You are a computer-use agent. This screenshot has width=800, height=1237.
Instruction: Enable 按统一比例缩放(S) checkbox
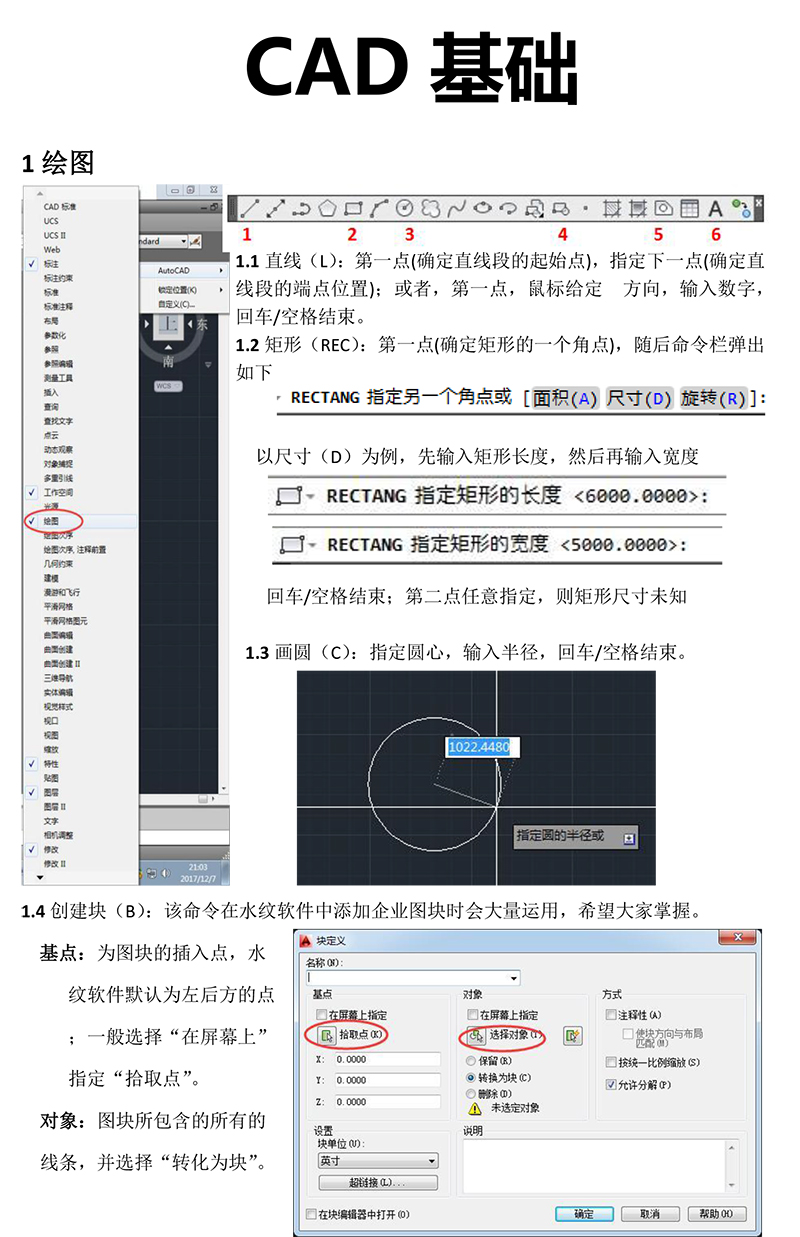pos(611,1062)
